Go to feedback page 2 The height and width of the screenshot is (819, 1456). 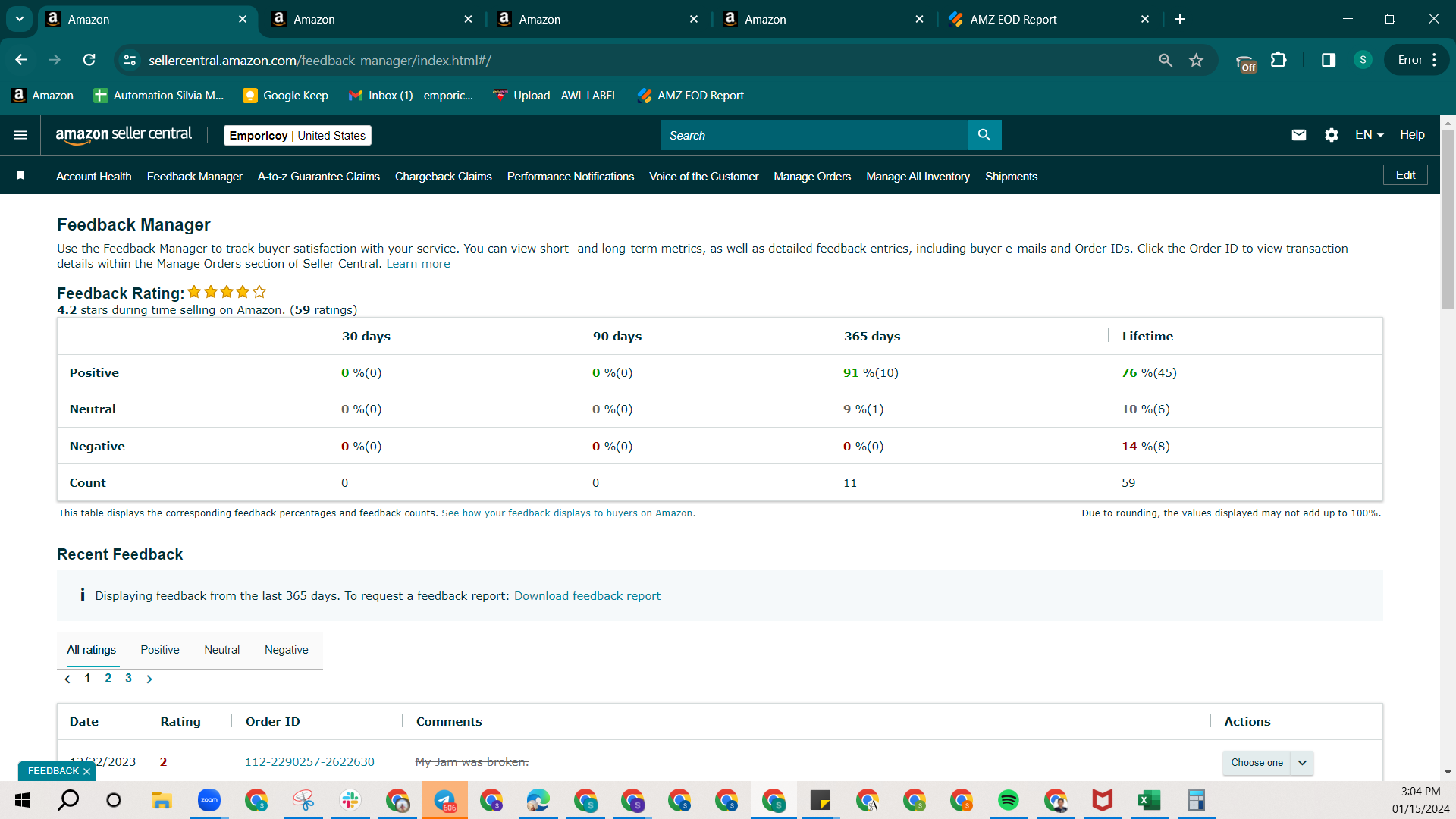point(108,679)
